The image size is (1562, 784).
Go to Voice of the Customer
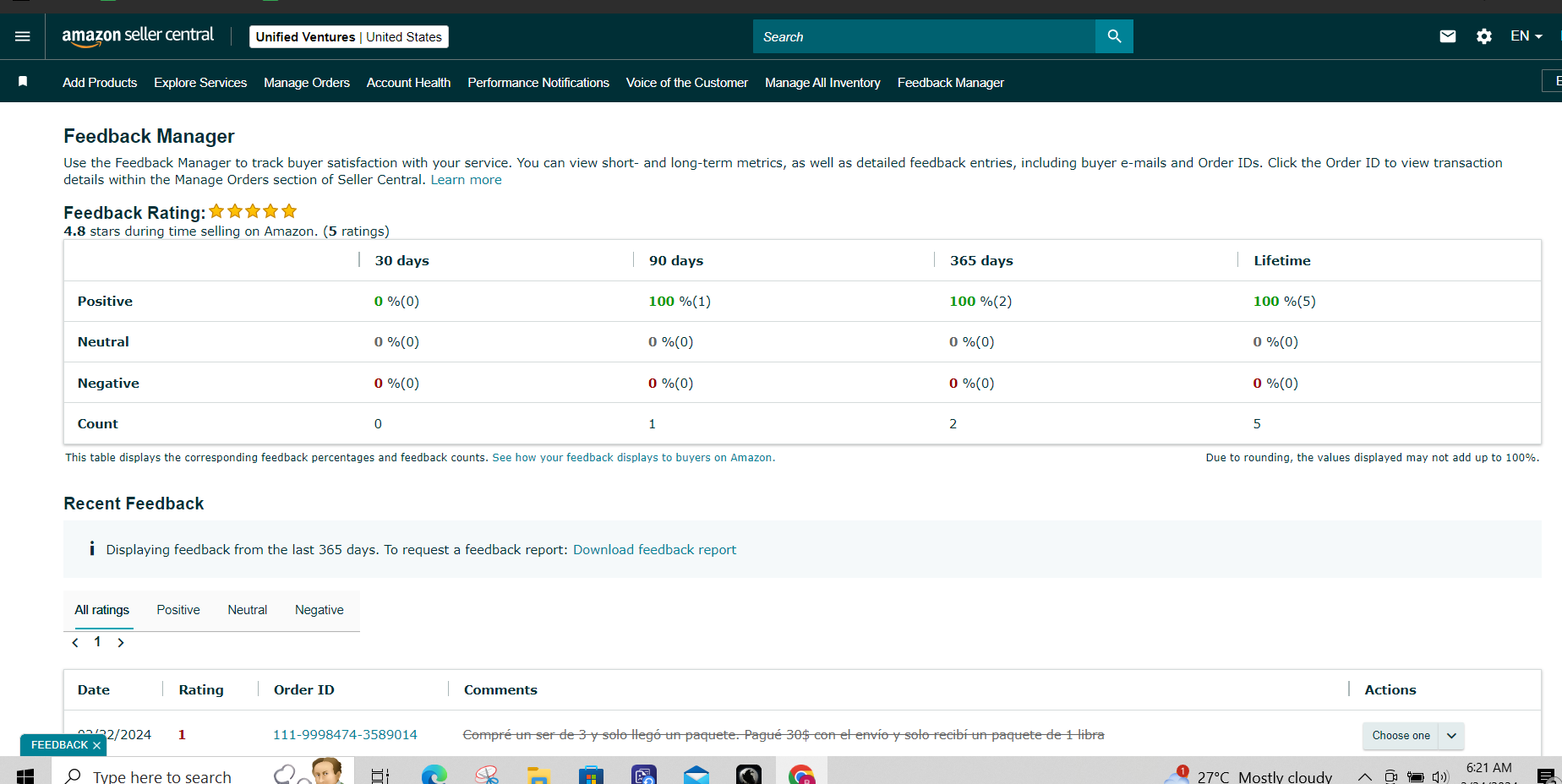point(687,83)
